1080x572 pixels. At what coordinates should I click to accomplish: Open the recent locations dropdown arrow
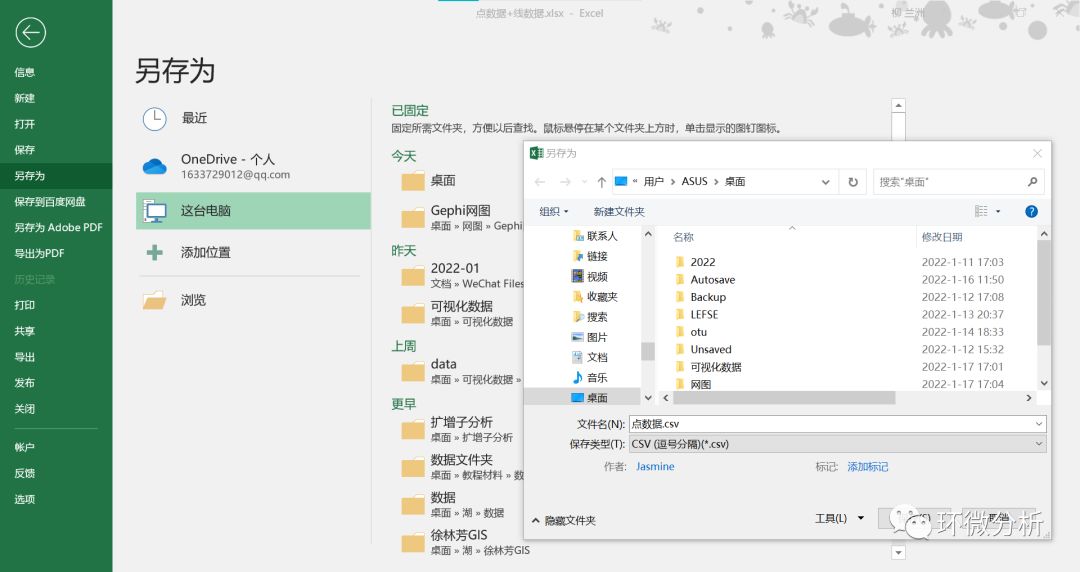[x=584, y=182]
